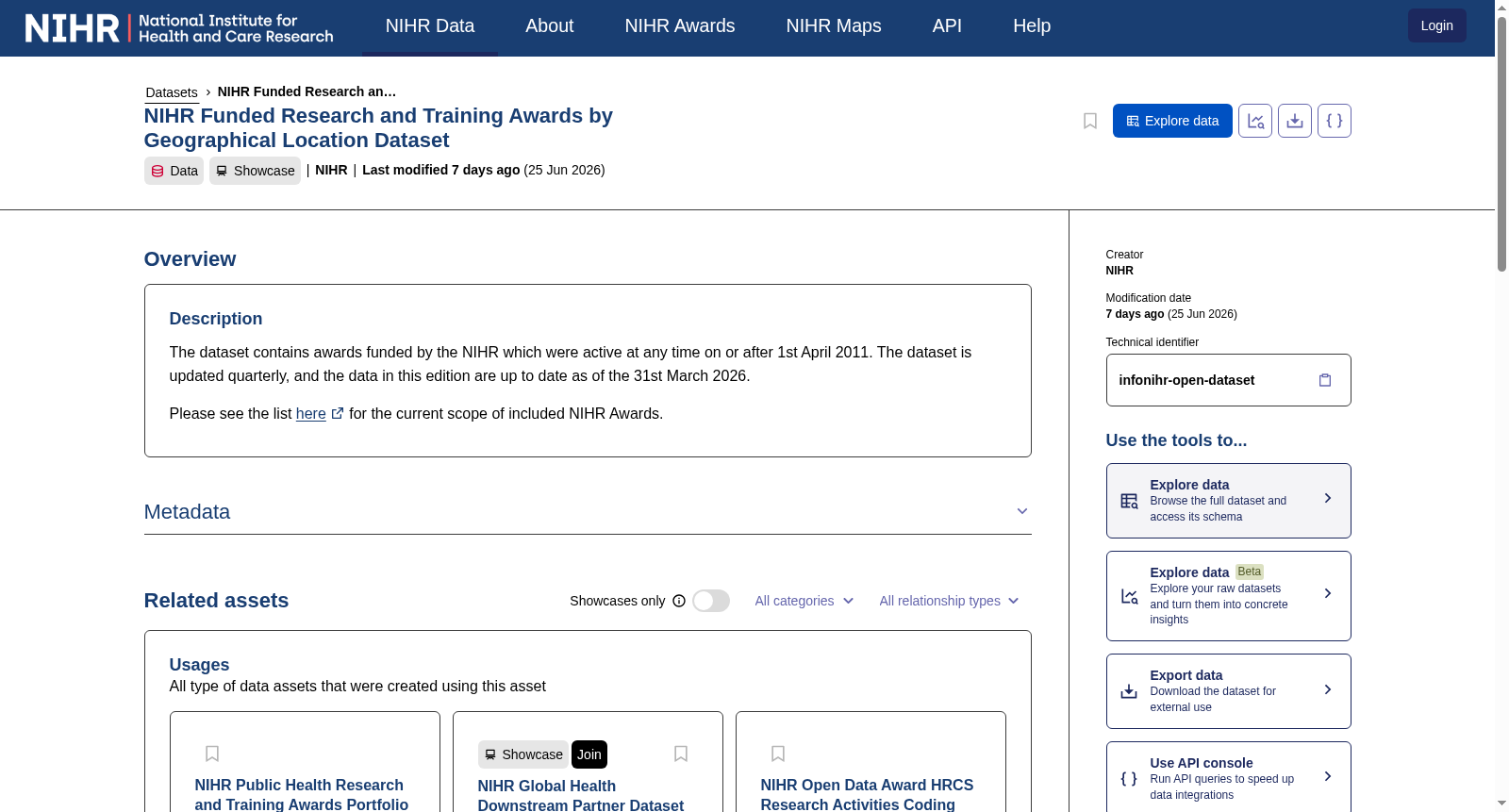Open the API console braces icon button in header

click(x=1335, y=121)
